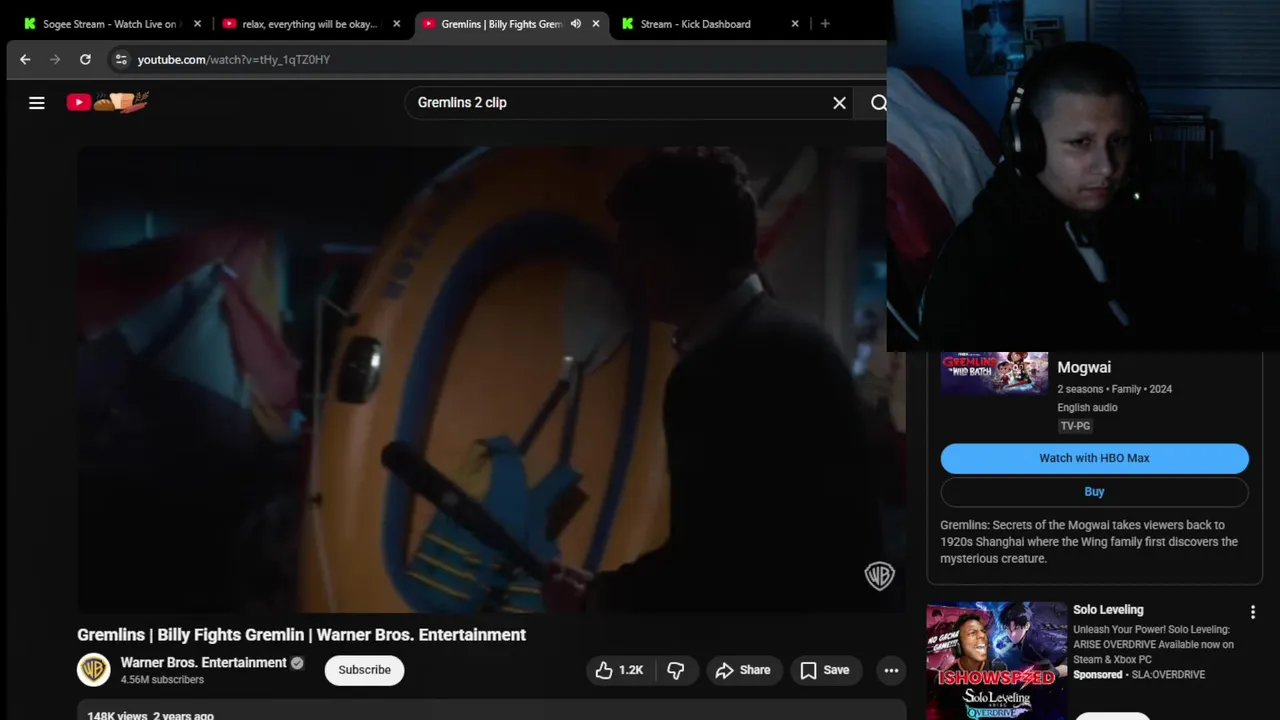The width and height of the screenshot is (1280, 720).
Task: Close the Stream - Kick Dashboard tab
Action: click(x=795, y=23)
